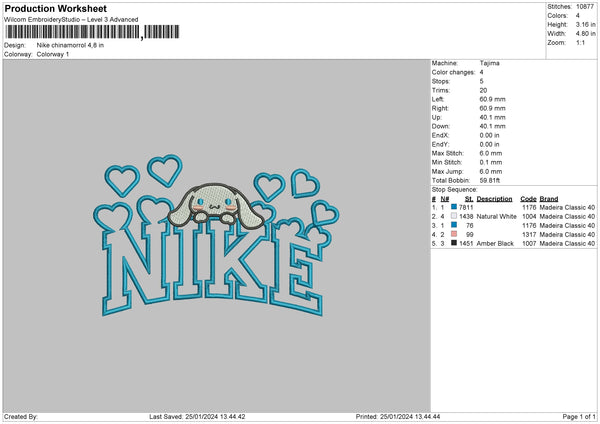Screen dimensions: 600x424
Task: Click the 'Code' column header
Action: [528, 199]
